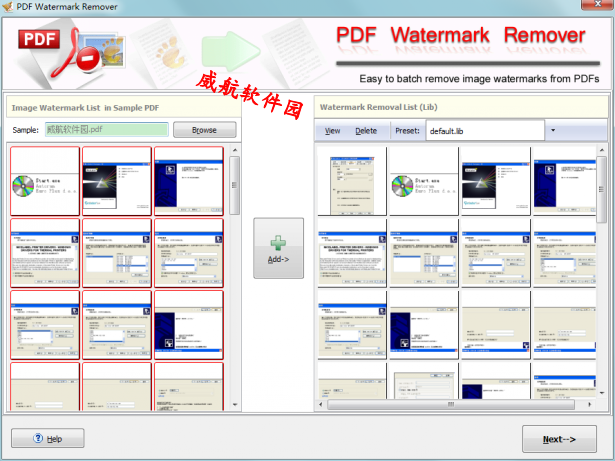Click the Next--> button
The height and width of the screenshot is (461, 615).
coord(559,439)
